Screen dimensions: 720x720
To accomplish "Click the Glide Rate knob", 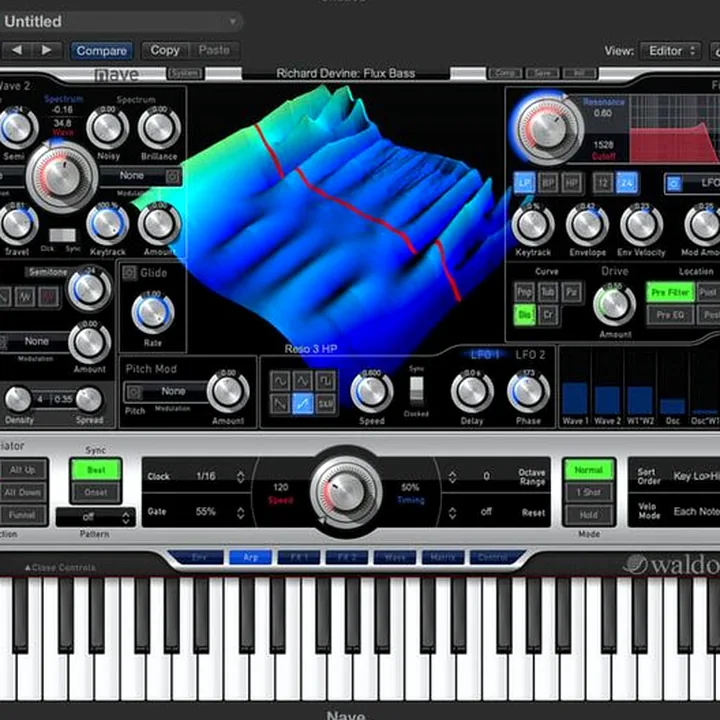I will [x=153, y=312].
